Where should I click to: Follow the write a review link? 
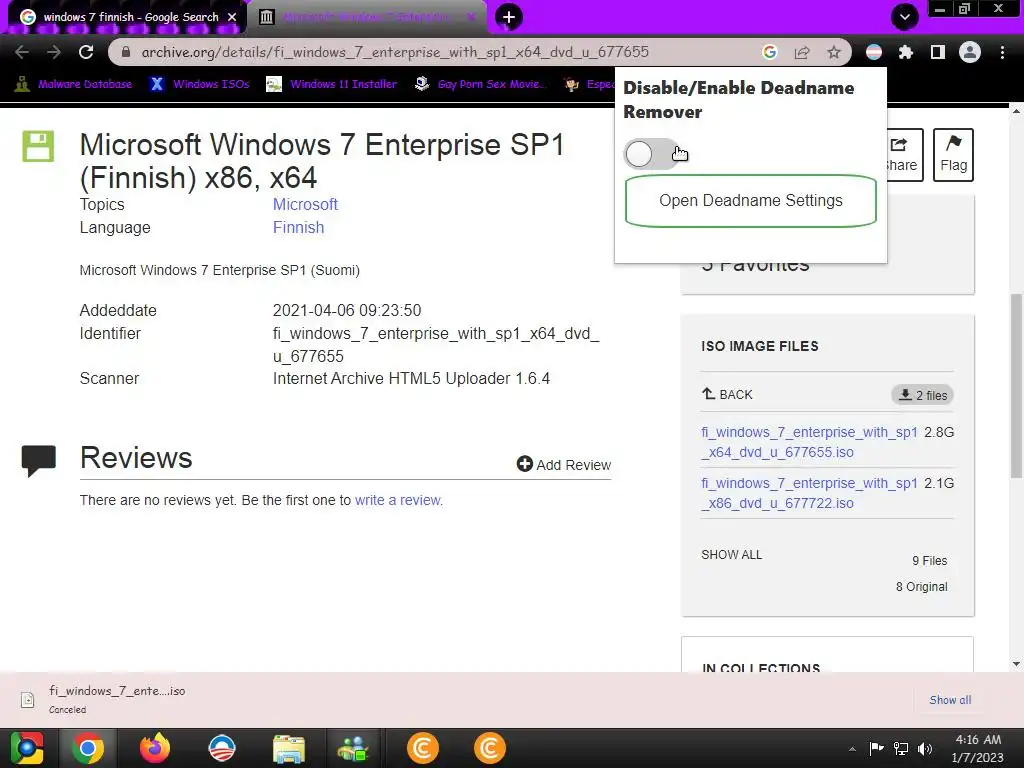tap(398, 500)
